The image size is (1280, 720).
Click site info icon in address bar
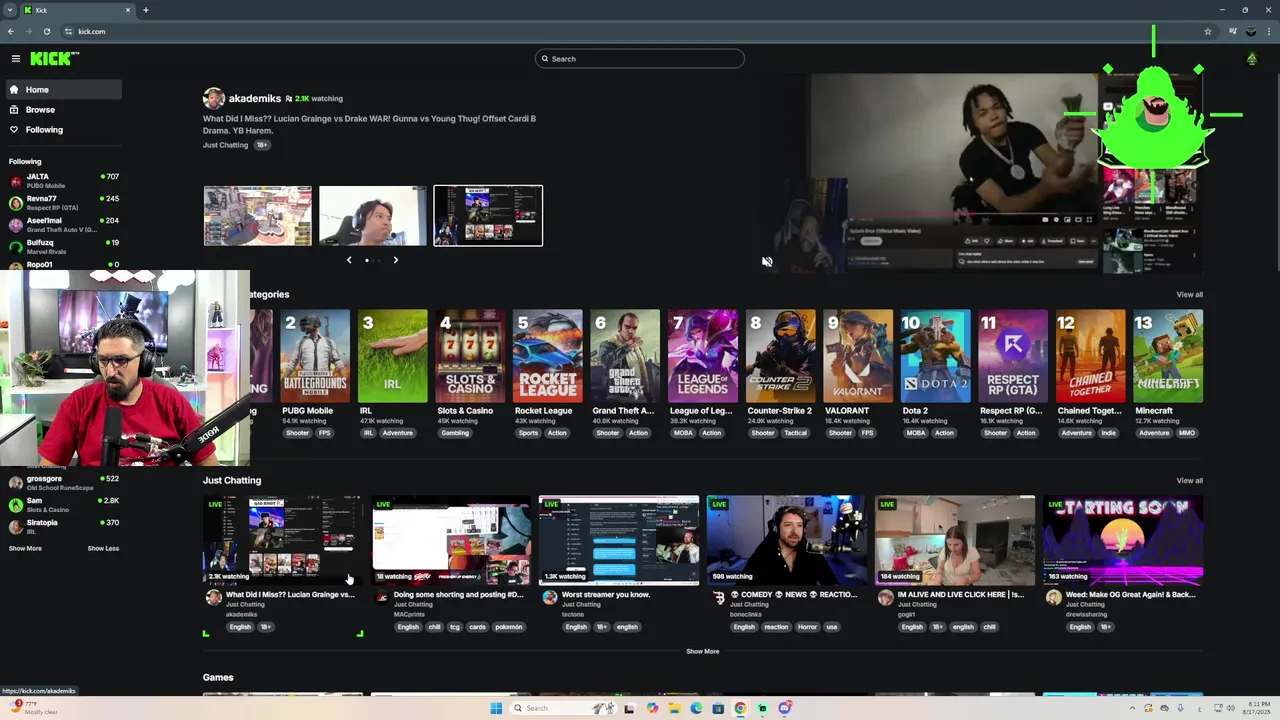pyautogui.click(x=68, y=31)
